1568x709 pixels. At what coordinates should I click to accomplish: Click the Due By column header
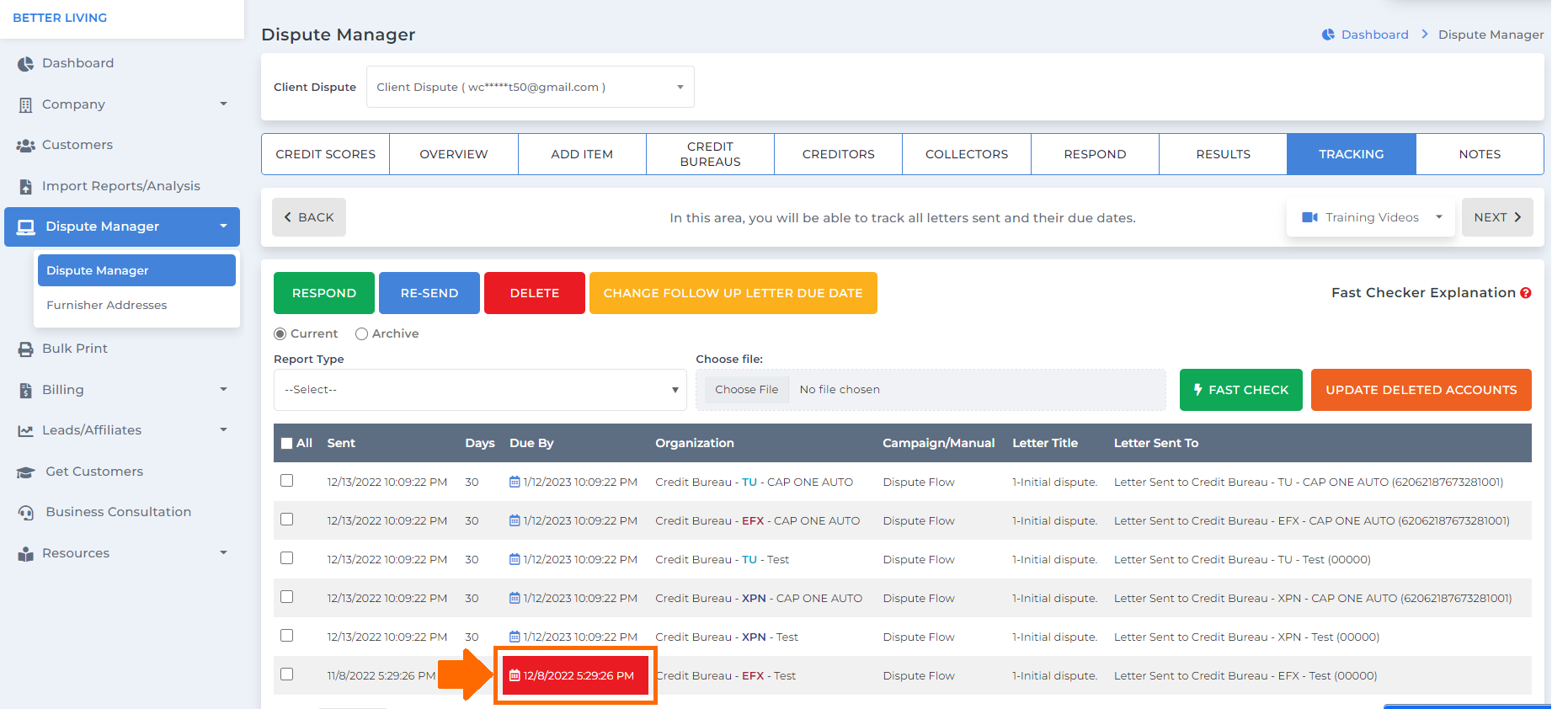[531, 443]
